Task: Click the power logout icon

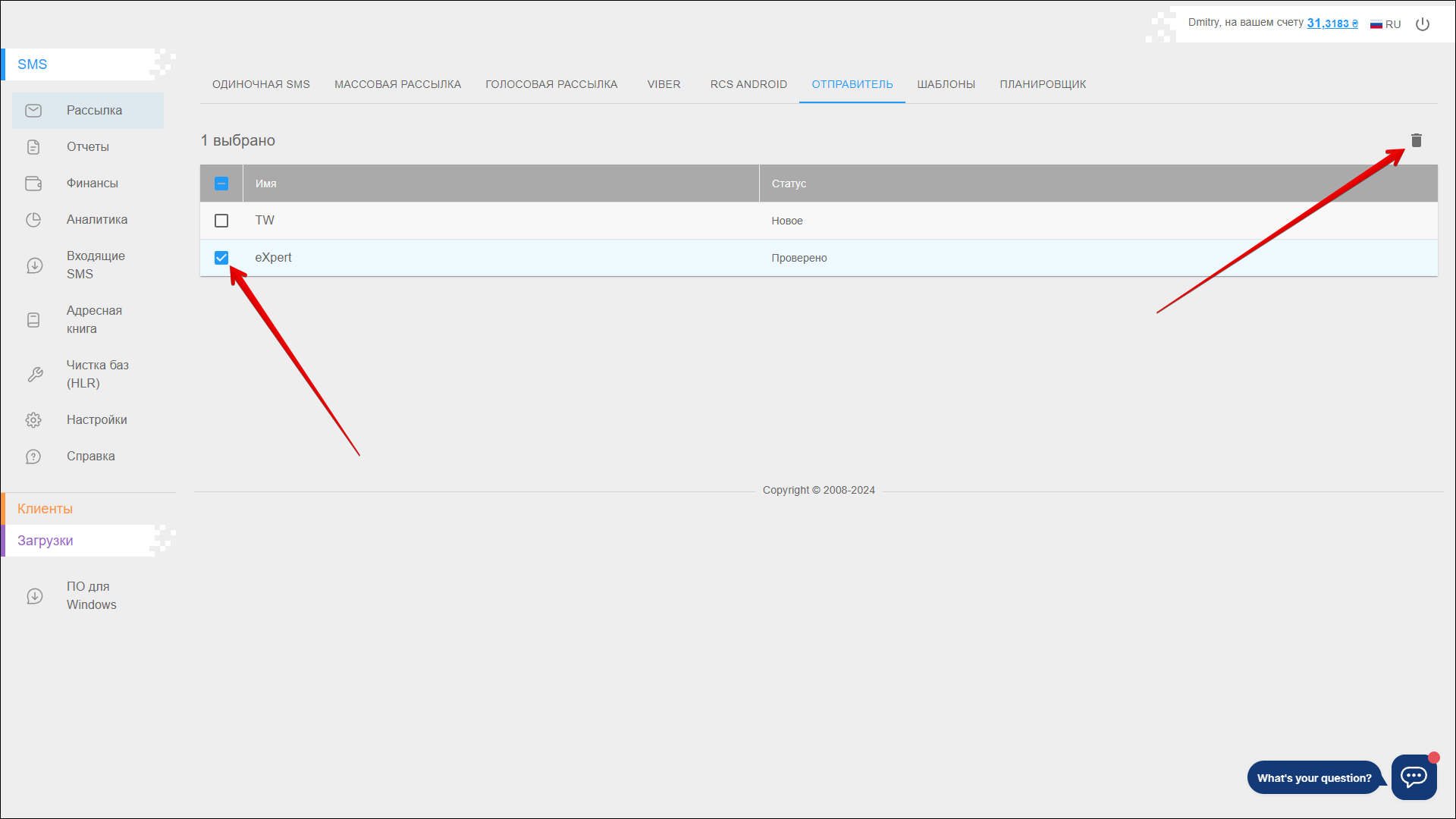Action: point(1423,24)
